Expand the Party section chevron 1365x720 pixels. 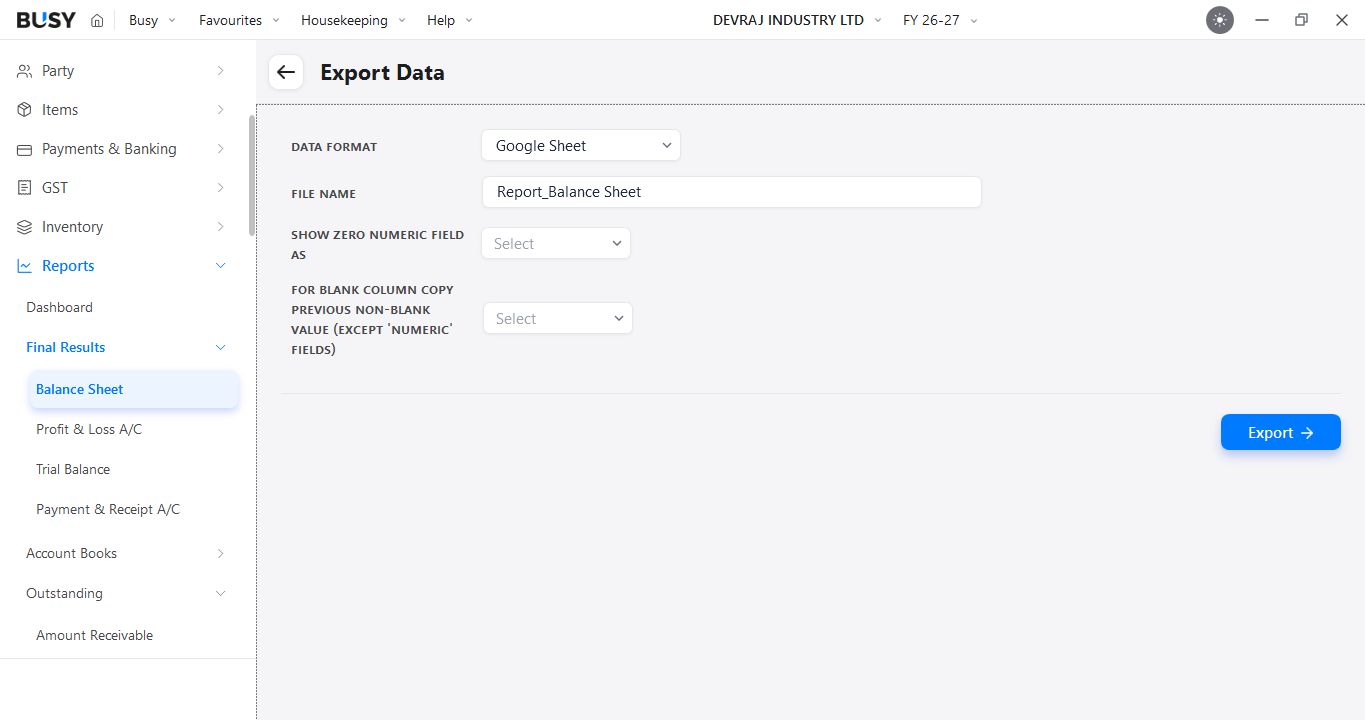pyautogui.click(x=220, y=71)
